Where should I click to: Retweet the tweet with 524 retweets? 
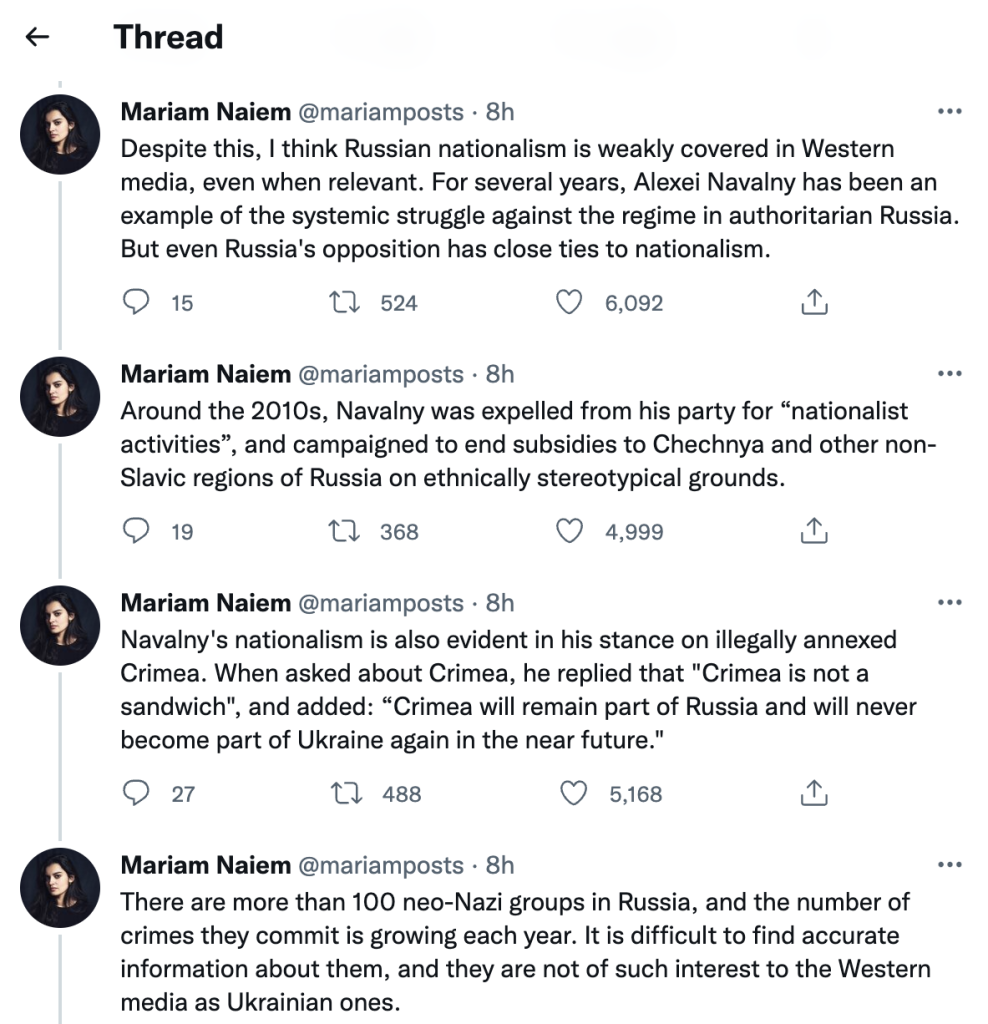tap(343, 302)
